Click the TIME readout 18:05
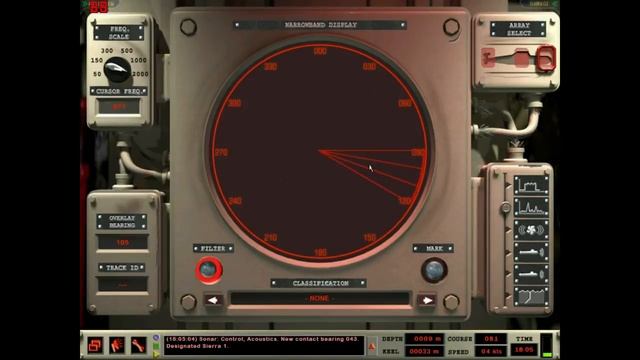Image resolution: width=640 pixels, height=360 pixels. [524, 350]
